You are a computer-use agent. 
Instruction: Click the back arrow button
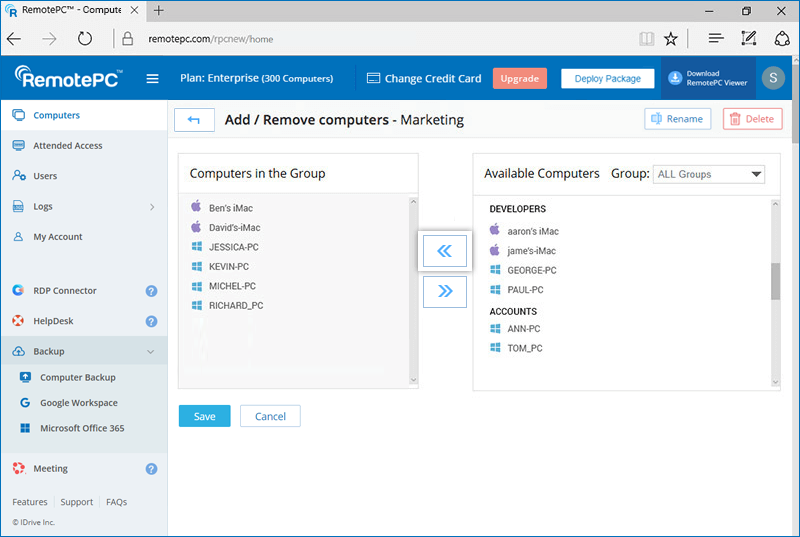(x=194, y=120)
